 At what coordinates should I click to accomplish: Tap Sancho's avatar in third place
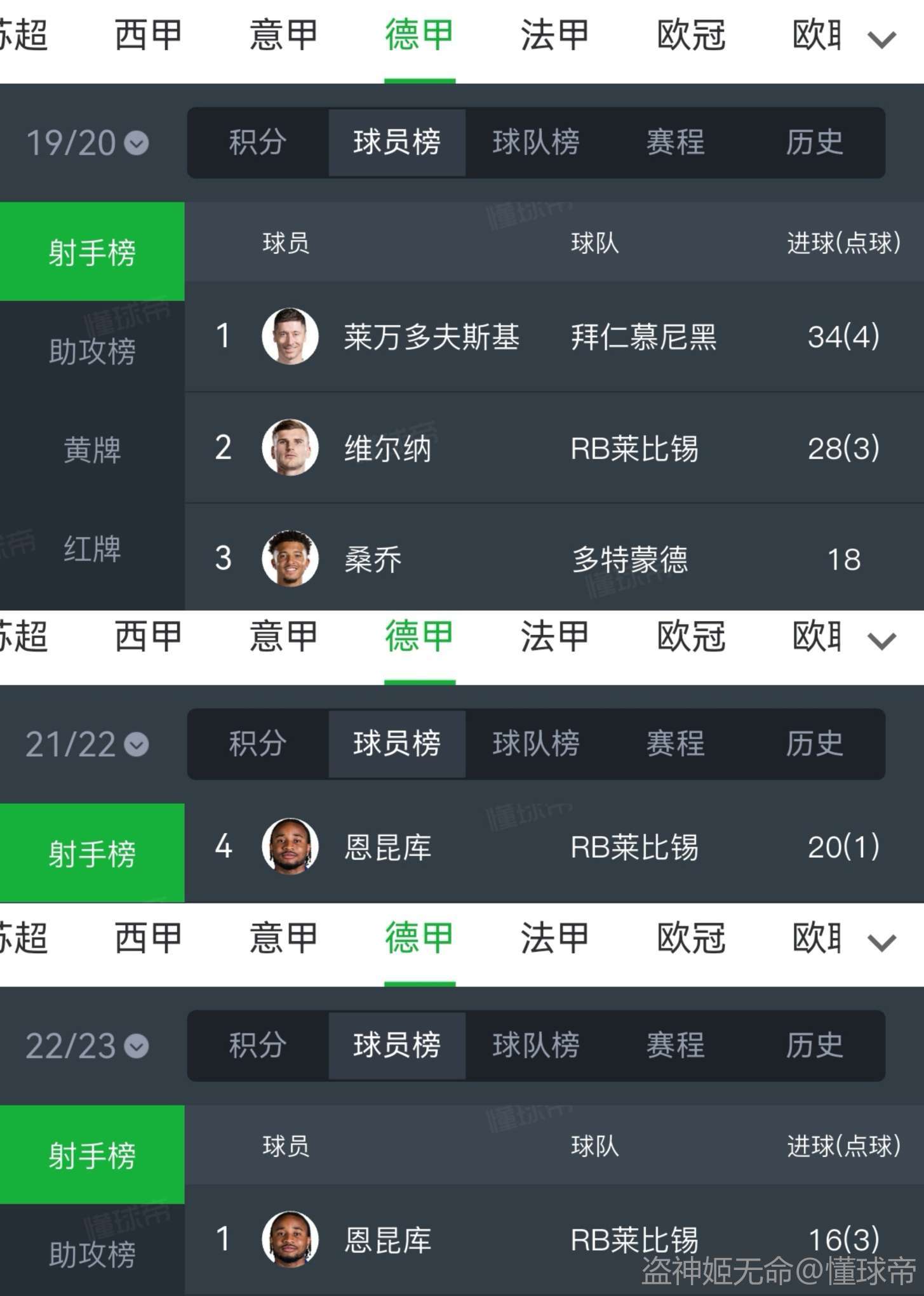pyautogui.click(x=290, y=559)
